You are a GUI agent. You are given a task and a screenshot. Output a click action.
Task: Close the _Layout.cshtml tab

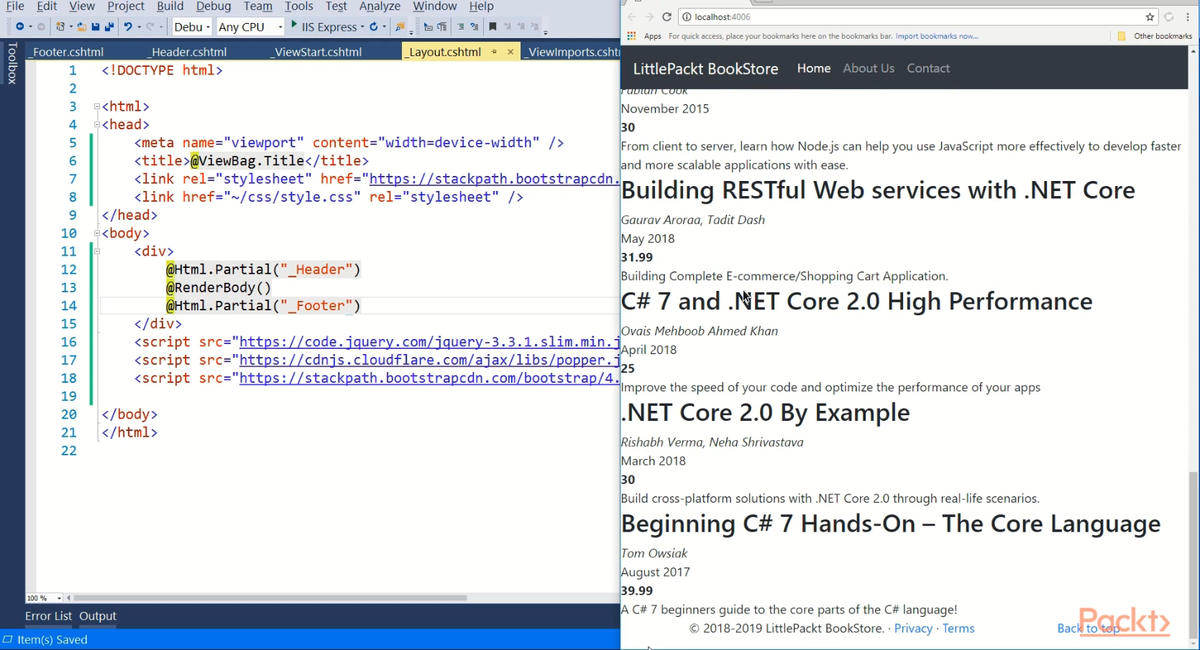pos(510,52)
